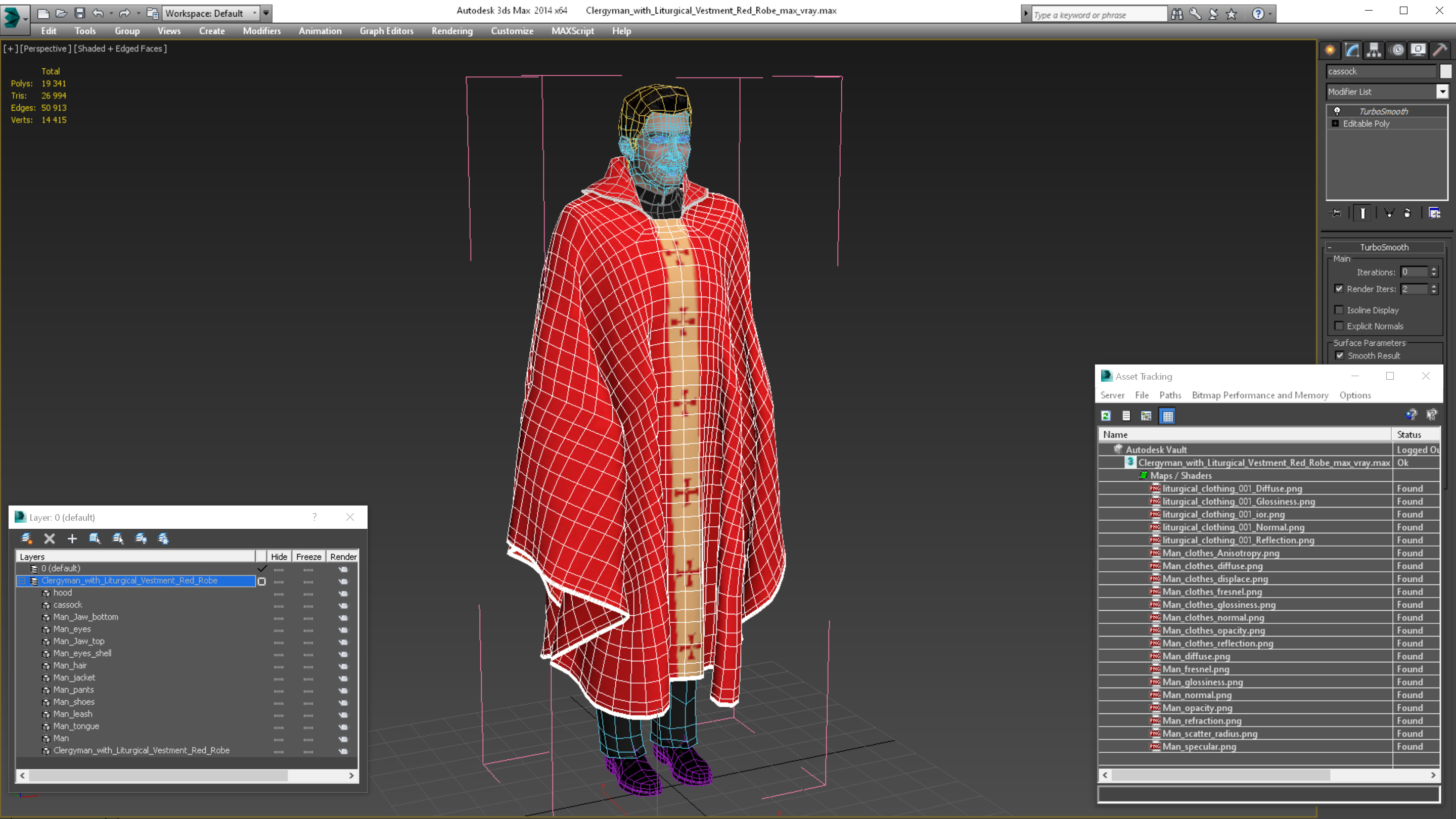Image resolution: width=1456 pixels, height=819 pixels.
Task: Toggle the Render Iters checkbox
Action: [1339, 289]
